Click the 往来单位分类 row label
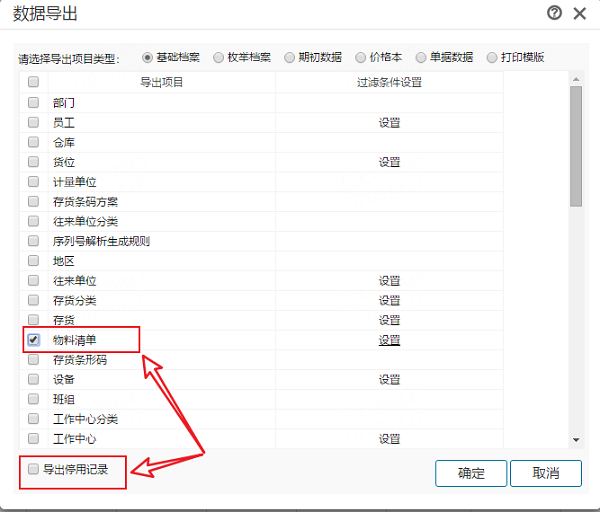 [x=85, y=222]
